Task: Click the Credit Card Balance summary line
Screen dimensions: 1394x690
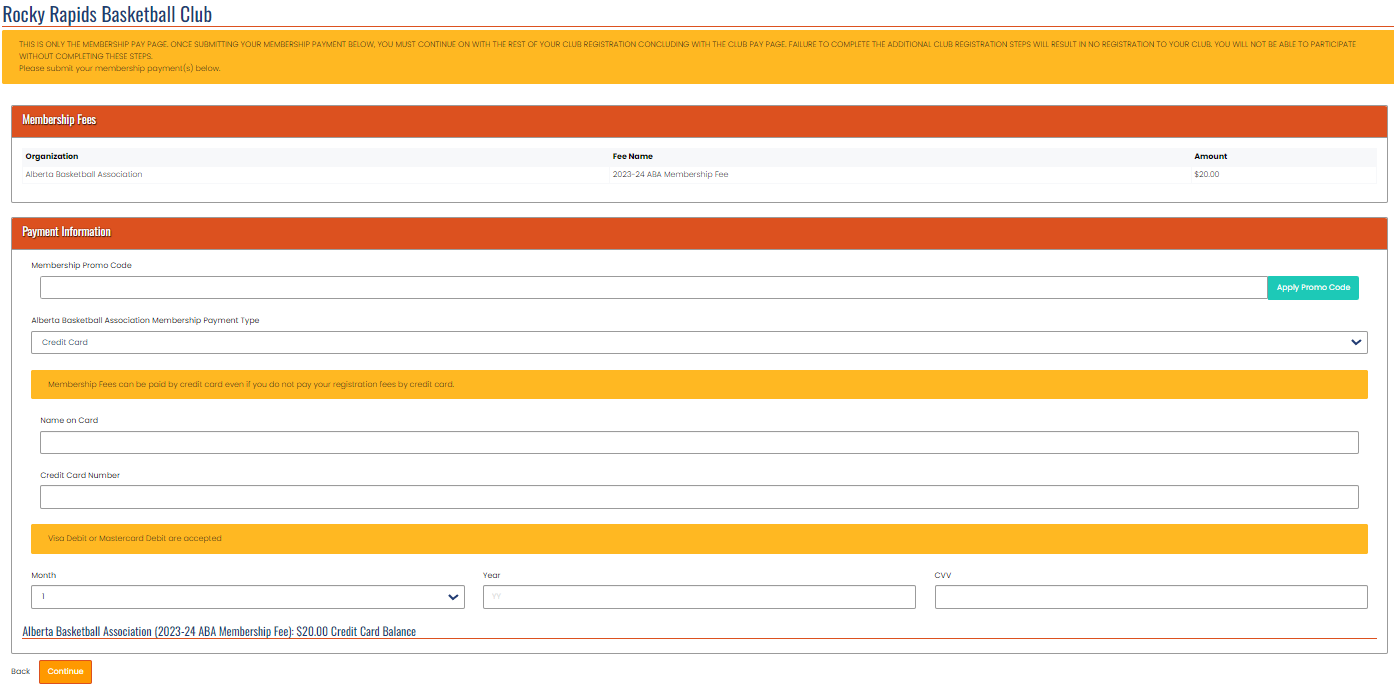Action: click(219, 632)
